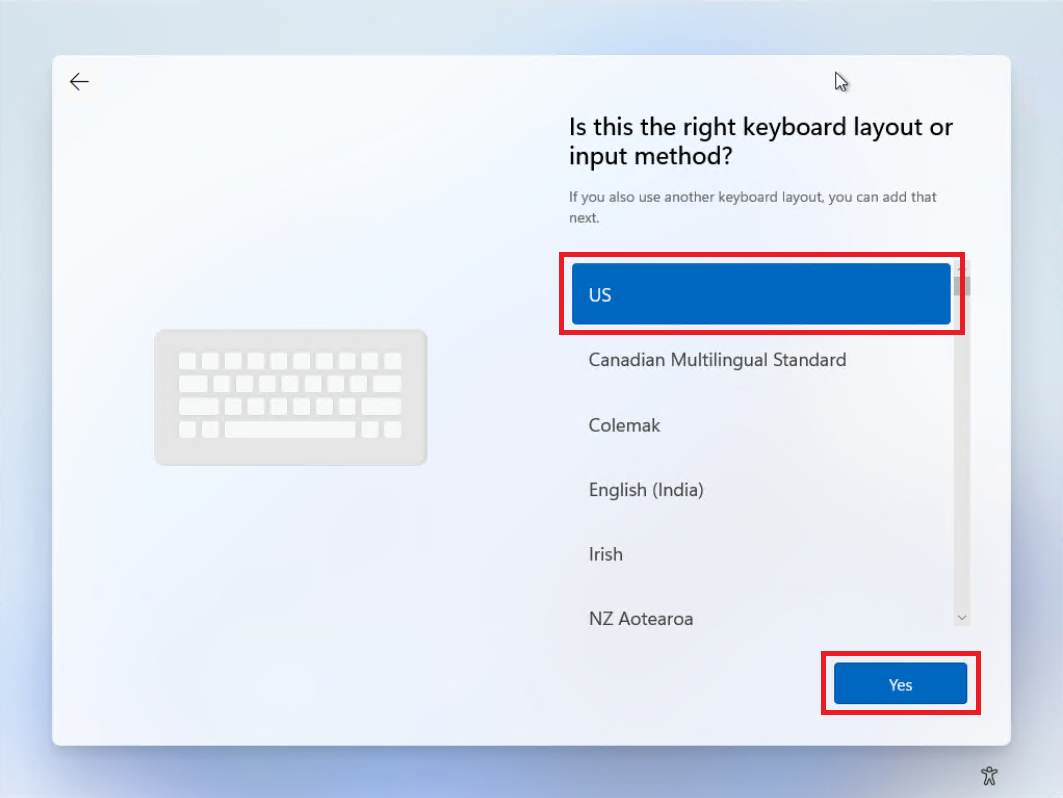Click the layout list scrollbar thumb
1063x798 pixels.
[x=962, y=286]
